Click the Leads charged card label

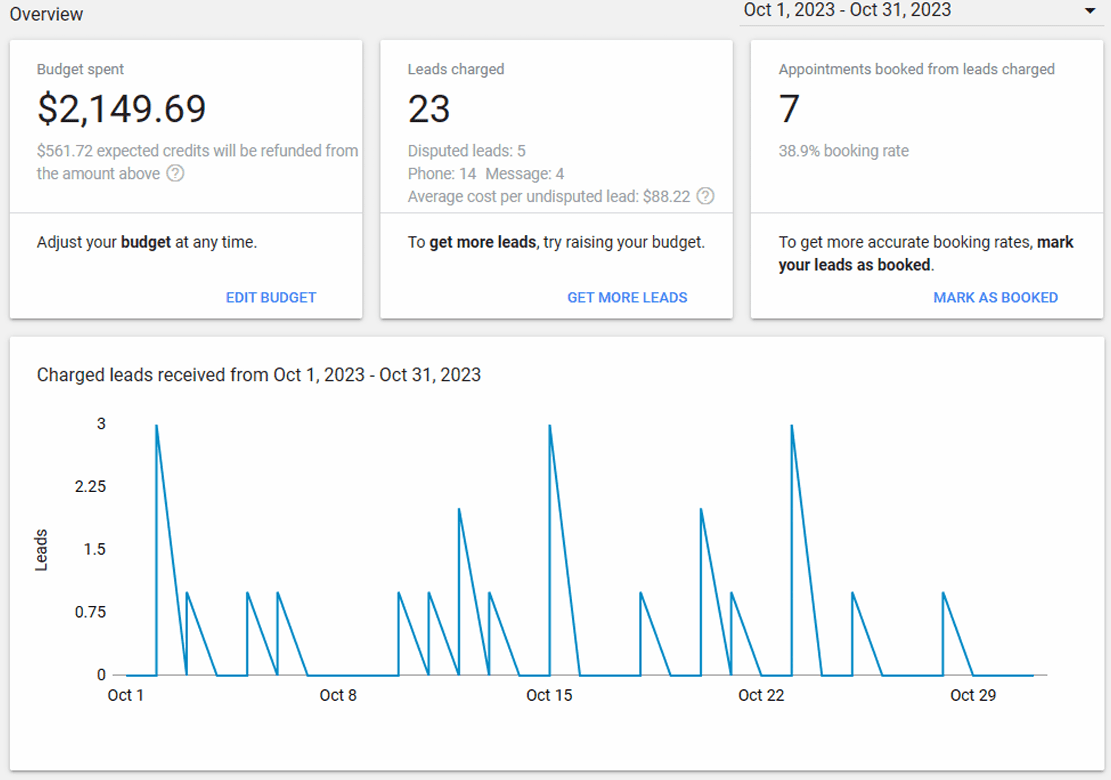tap(456, 69)
